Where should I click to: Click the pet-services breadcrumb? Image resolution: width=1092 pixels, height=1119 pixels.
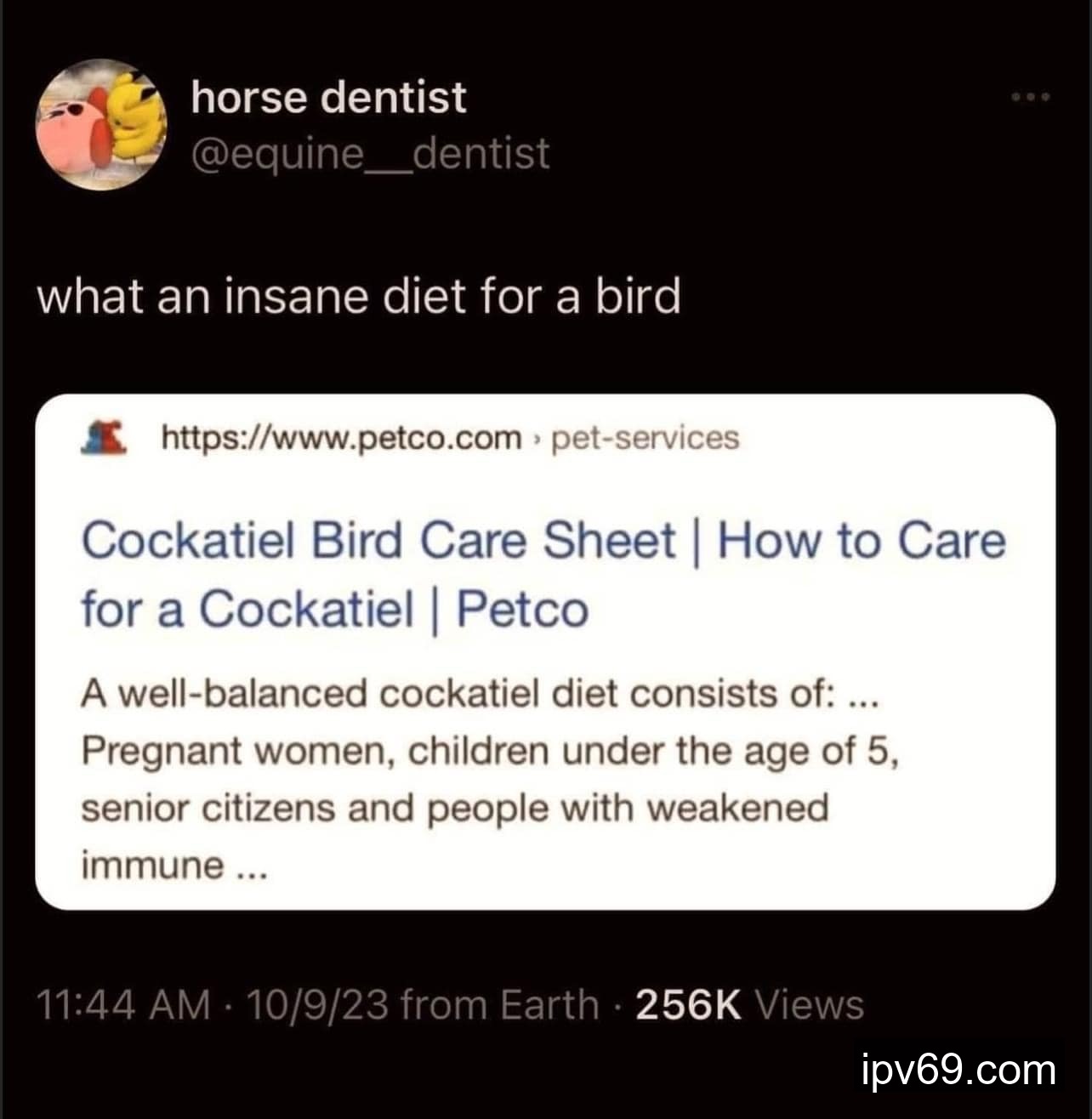[x=646, y=438]
